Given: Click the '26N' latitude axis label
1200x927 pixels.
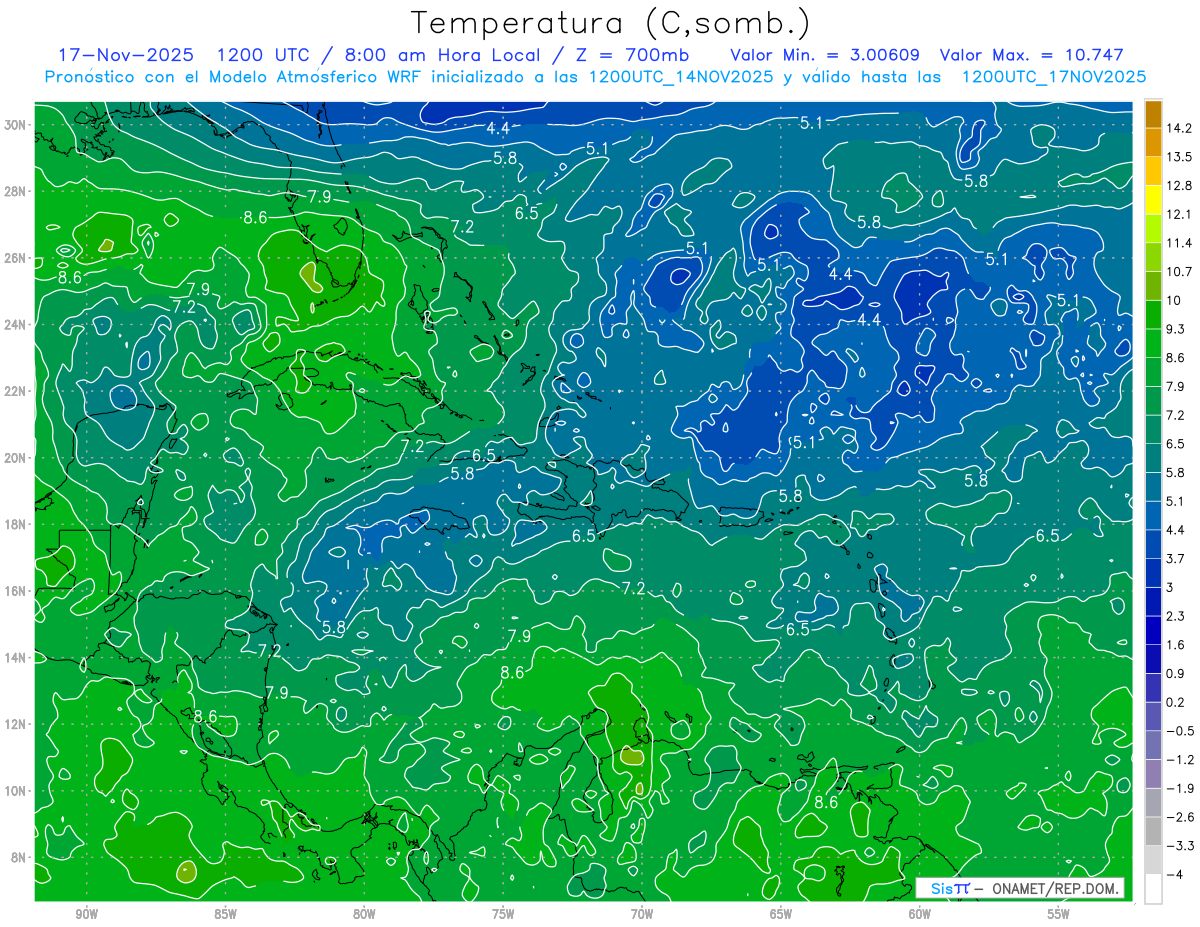Looking at the screenshot, I should [17, 258].
